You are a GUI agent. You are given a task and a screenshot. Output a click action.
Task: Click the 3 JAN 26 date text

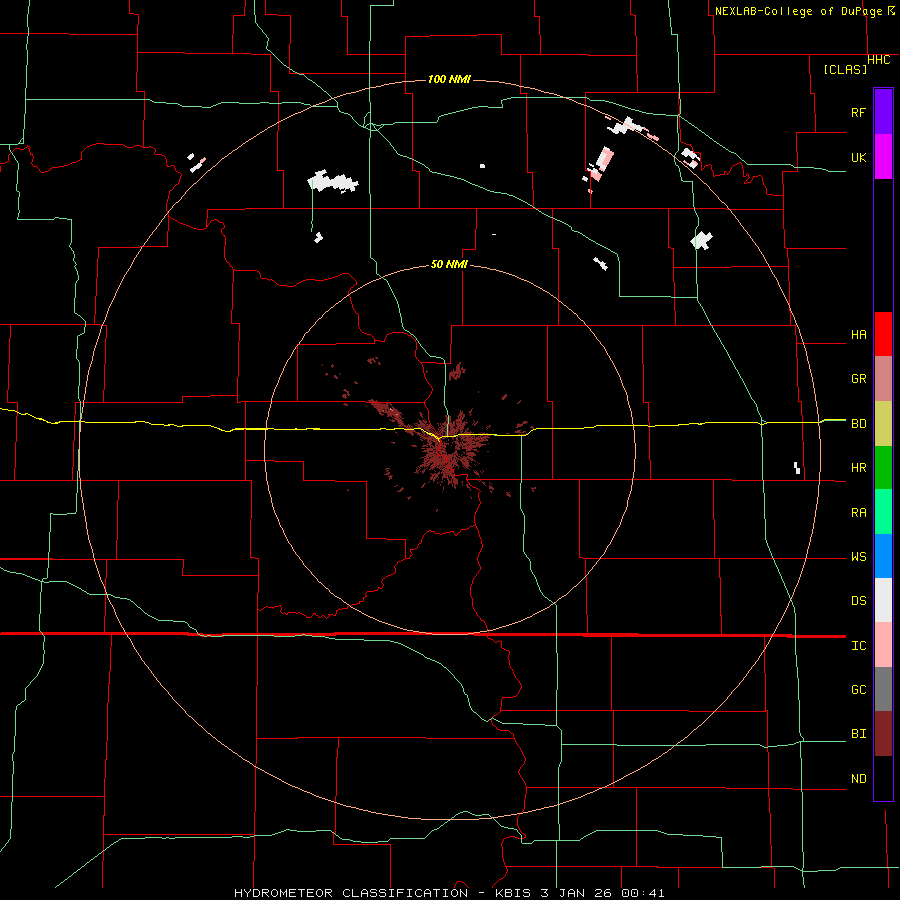coord(579,893)
